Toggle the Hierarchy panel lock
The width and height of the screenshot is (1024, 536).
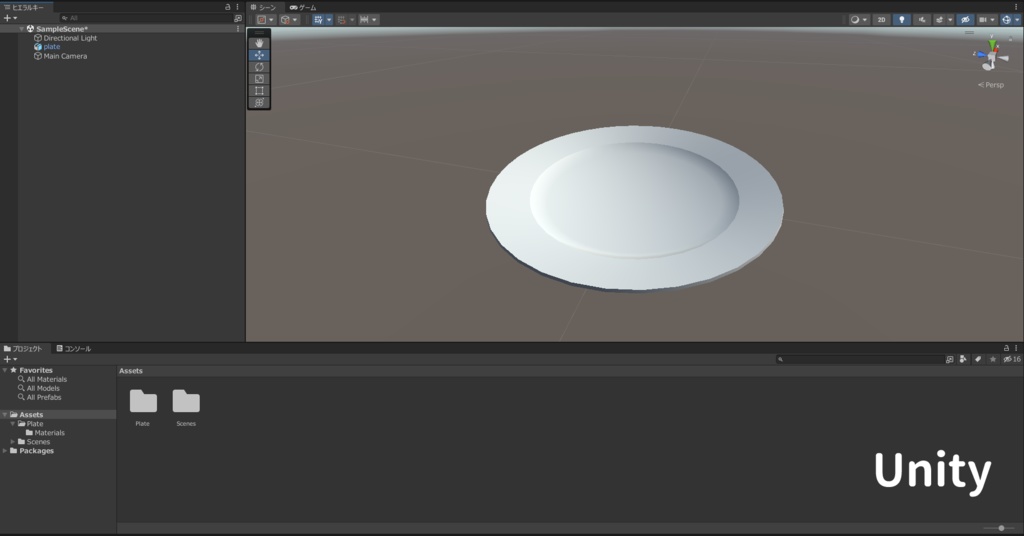click(x=227, y=7)
